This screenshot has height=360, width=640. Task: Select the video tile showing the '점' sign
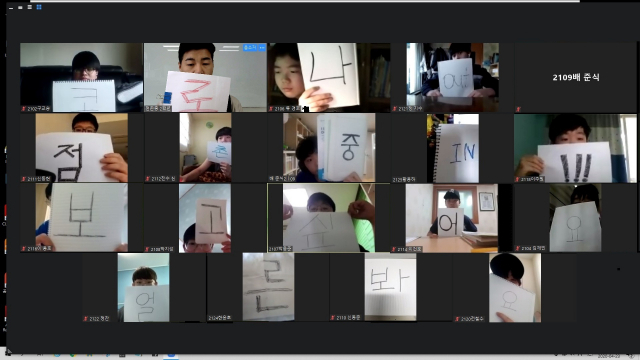pos(82,148)
